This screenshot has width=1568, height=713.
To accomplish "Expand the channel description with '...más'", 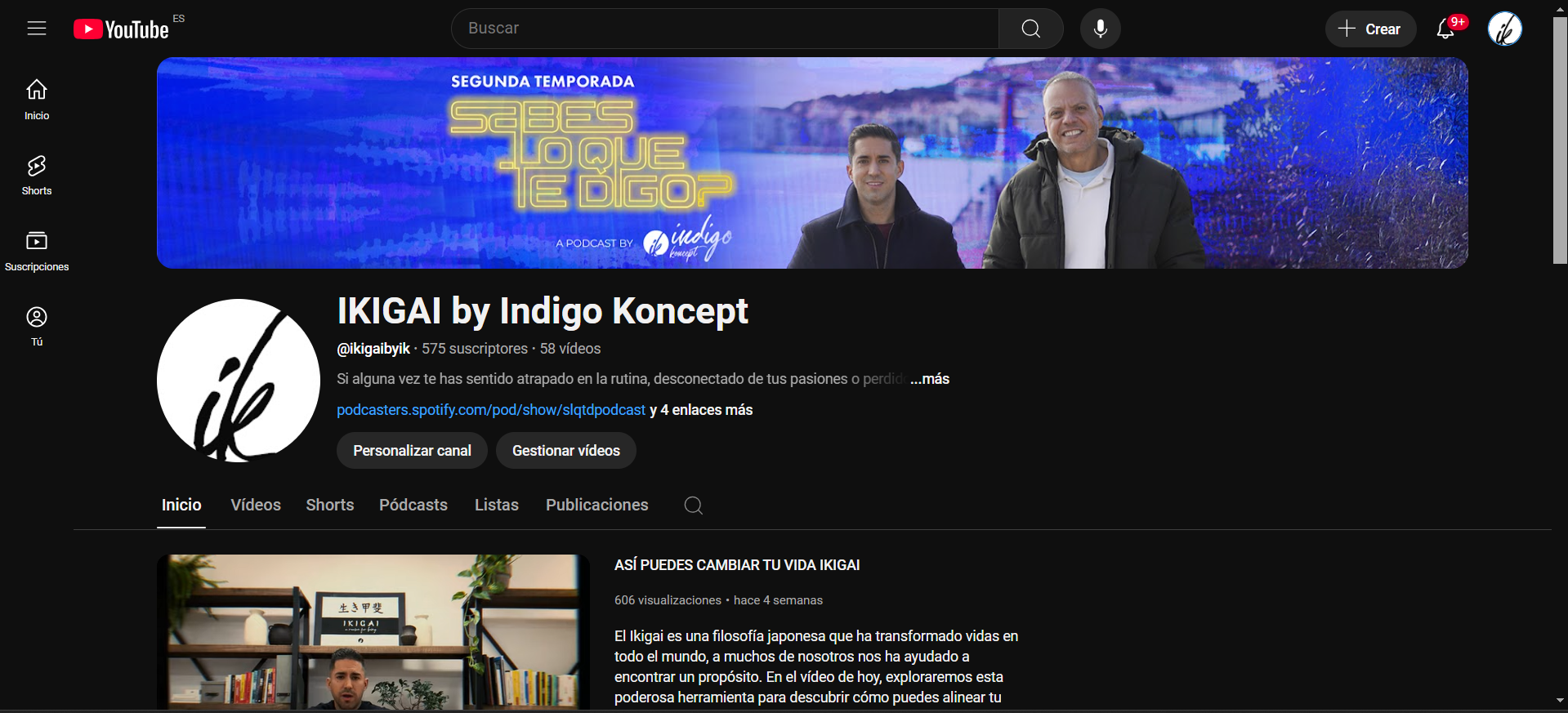I will click(930, 379).
